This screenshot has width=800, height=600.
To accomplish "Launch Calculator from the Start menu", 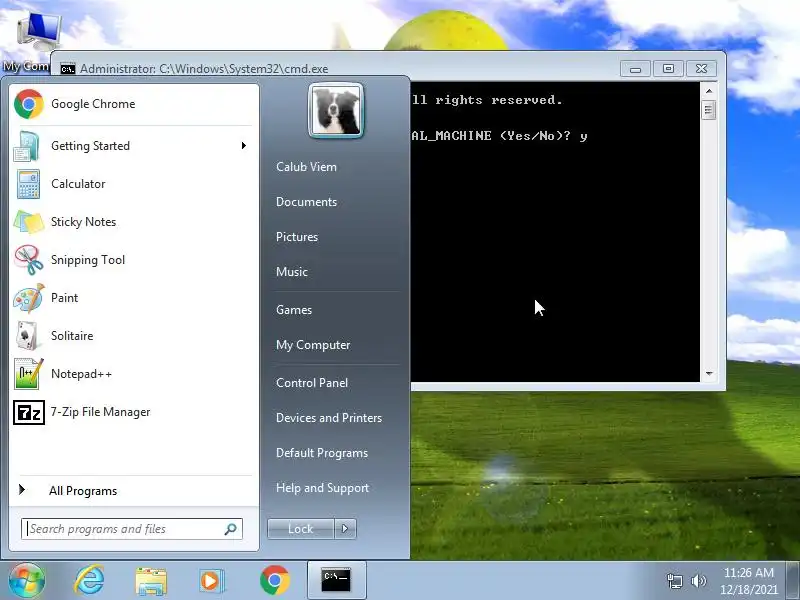I will tap(133, 184).
